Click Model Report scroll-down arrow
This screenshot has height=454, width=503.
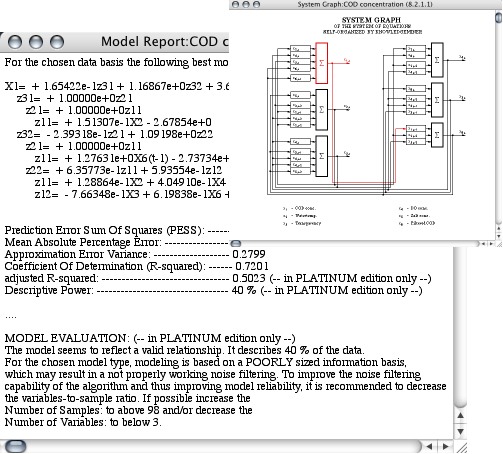tap(460, 431)
